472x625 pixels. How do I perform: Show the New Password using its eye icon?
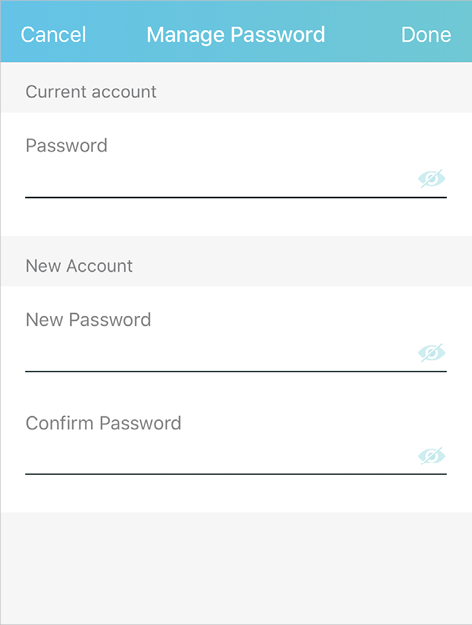click(432, 353)
